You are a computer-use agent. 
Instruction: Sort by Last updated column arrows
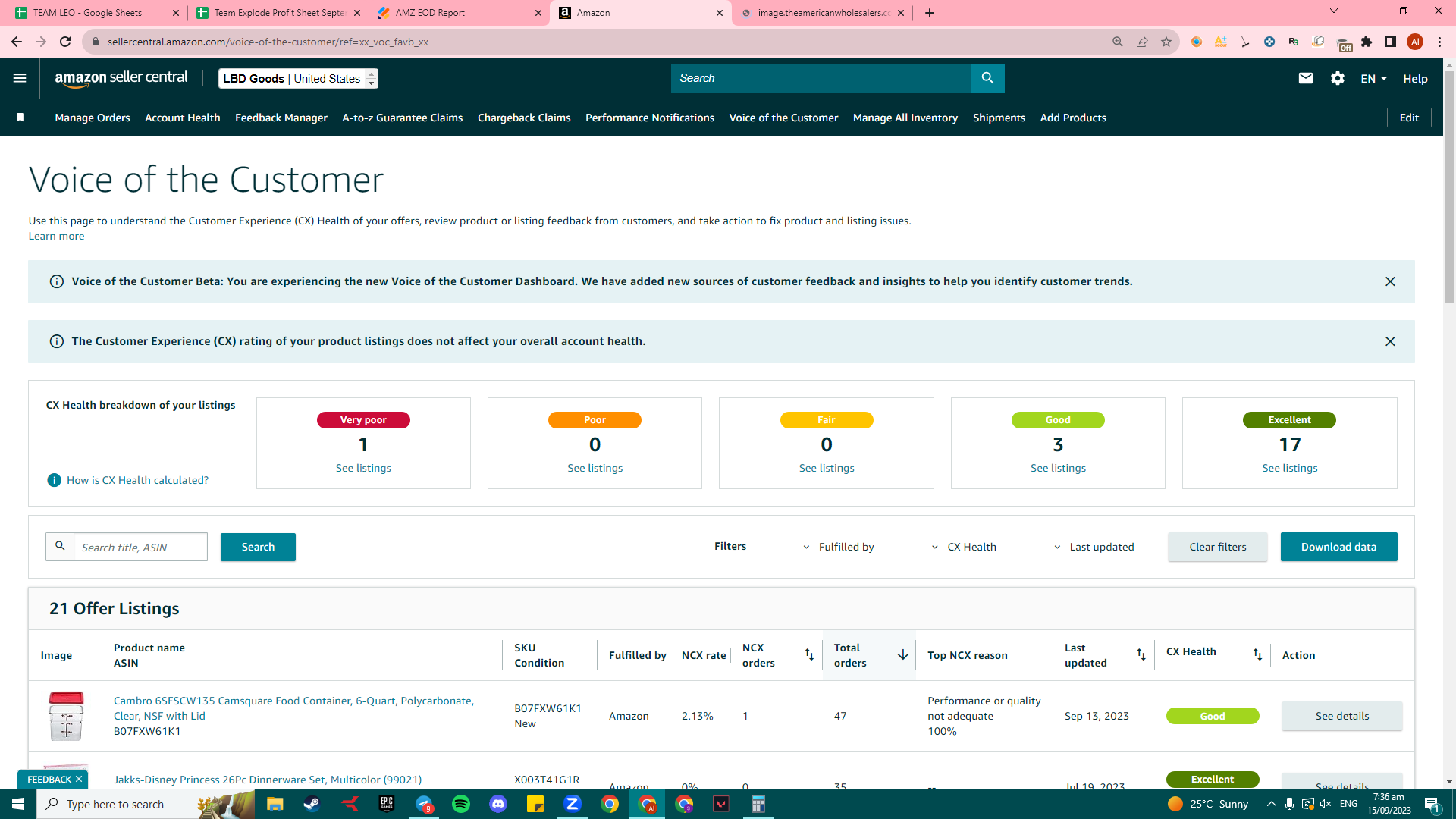point(1141,654)
